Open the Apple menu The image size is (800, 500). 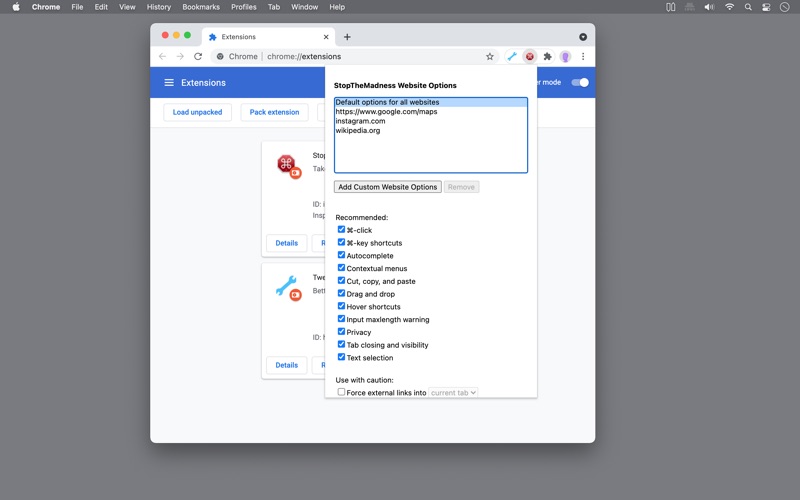(16, 7)
